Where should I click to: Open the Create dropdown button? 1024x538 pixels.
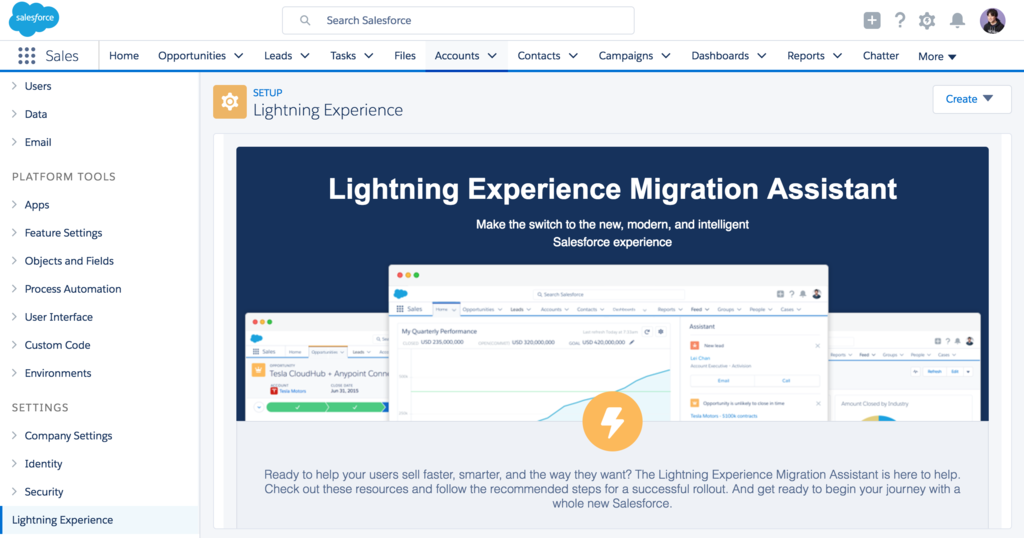pos(972,99)
